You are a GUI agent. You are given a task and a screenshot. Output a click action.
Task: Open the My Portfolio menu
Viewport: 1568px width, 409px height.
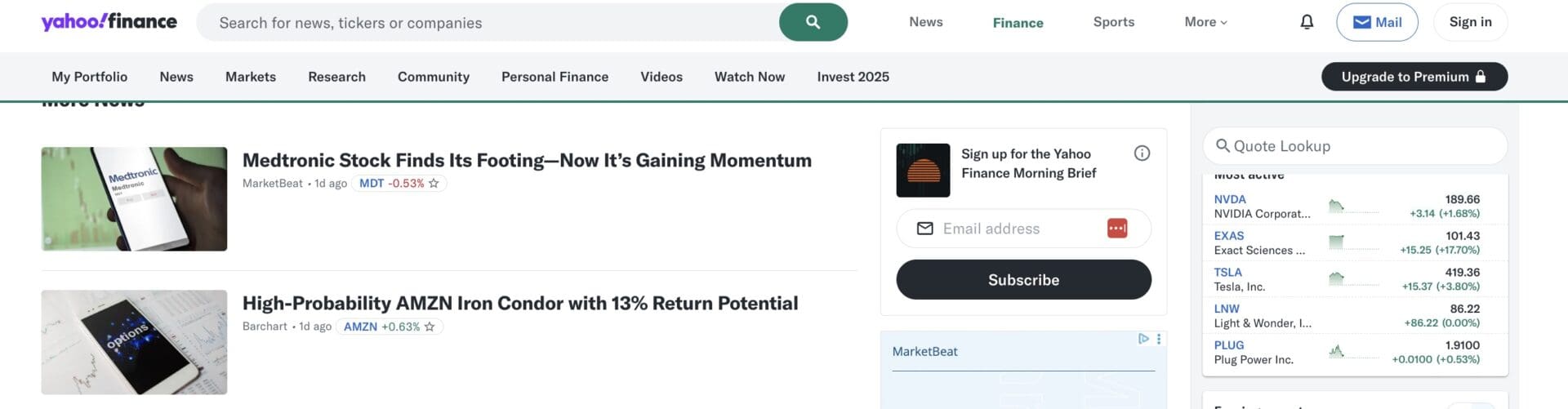click(x=90, y=77)
